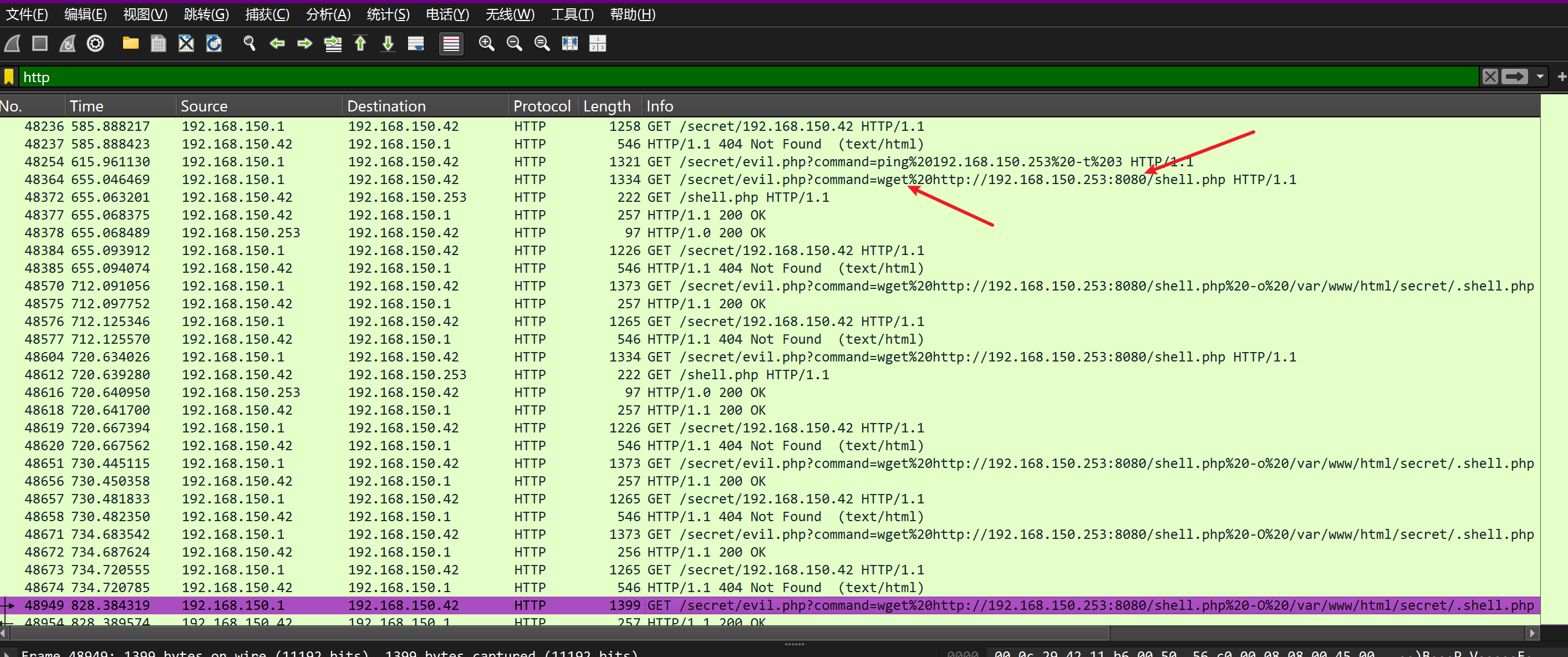
Task: Open the 分析(A) menu
Action: click(x=328, y=14)
